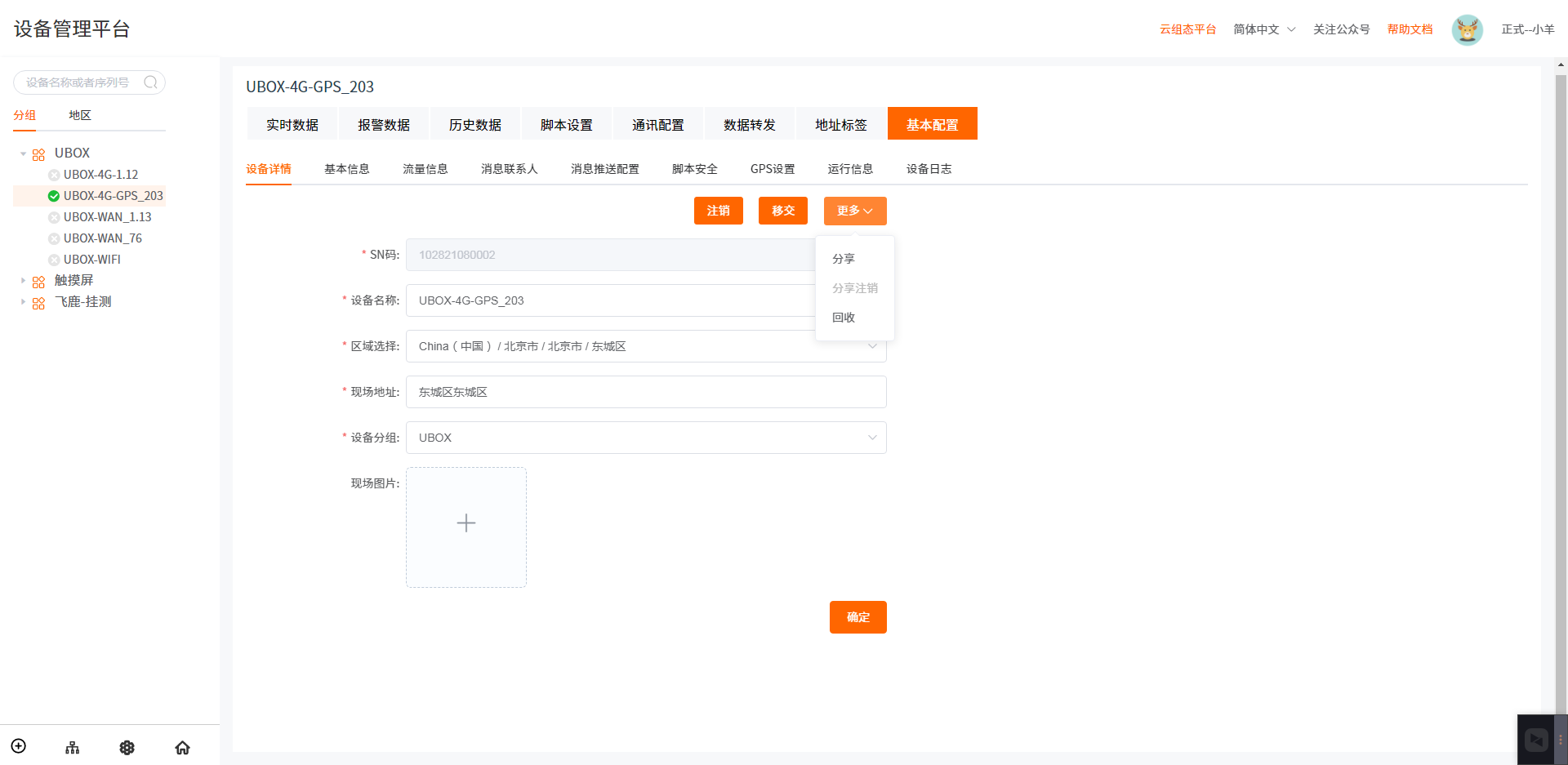Open the 区域选择 region dropdown

tap(646, 346)
